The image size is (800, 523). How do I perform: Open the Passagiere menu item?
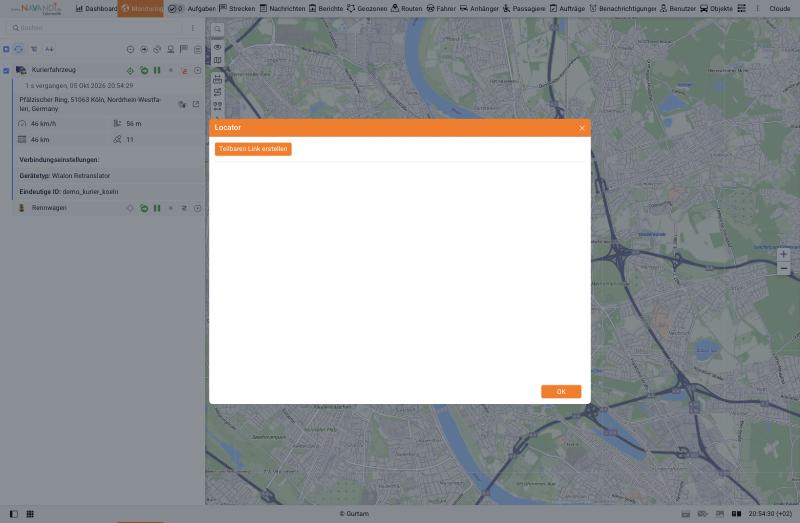(524, 9)
